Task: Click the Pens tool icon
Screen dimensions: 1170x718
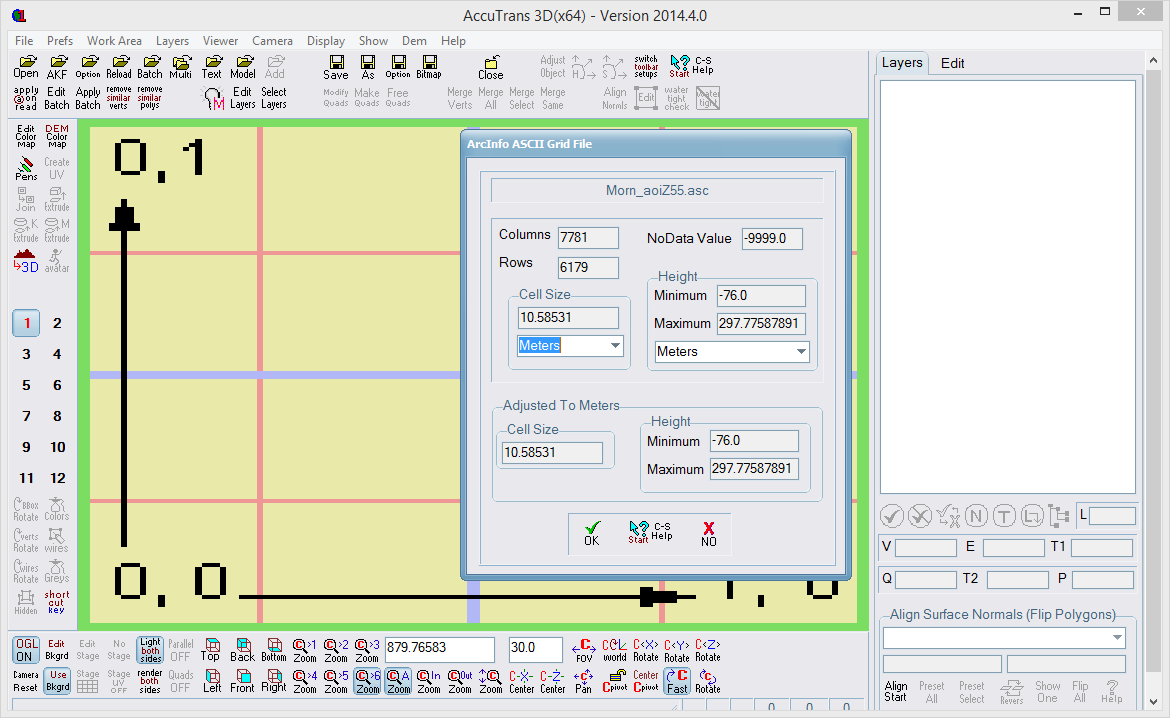Action: pos(26,168)
